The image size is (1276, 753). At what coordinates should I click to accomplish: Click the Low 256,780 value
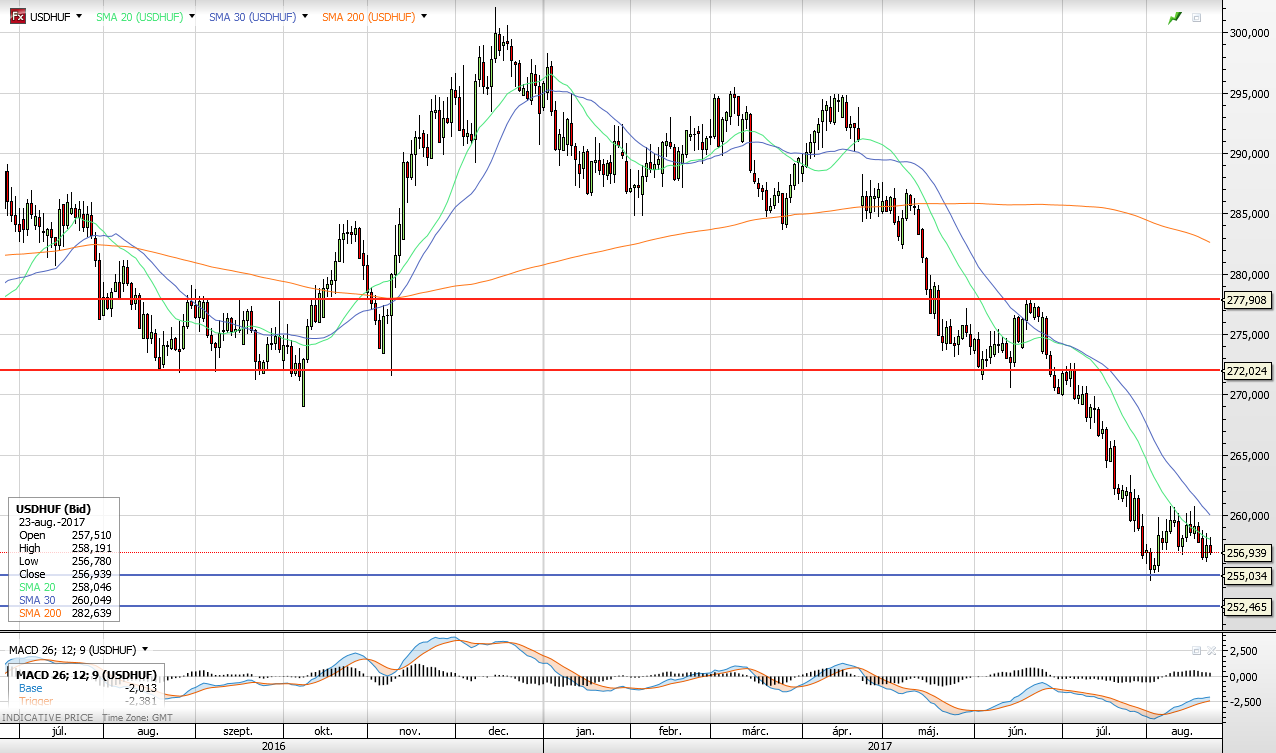click(x=91, y=561)
